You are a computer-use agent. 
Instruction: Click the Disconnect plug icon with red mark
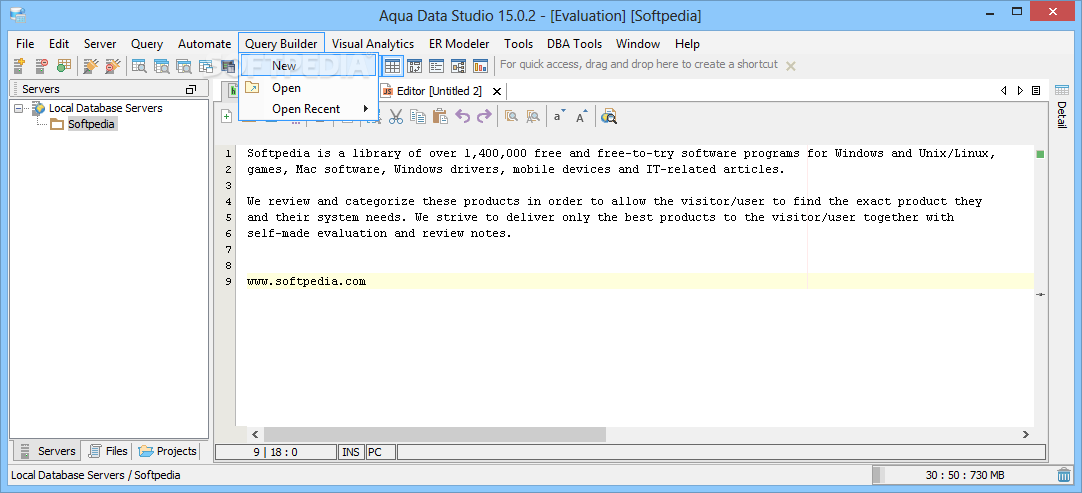[x=112, y=66]
